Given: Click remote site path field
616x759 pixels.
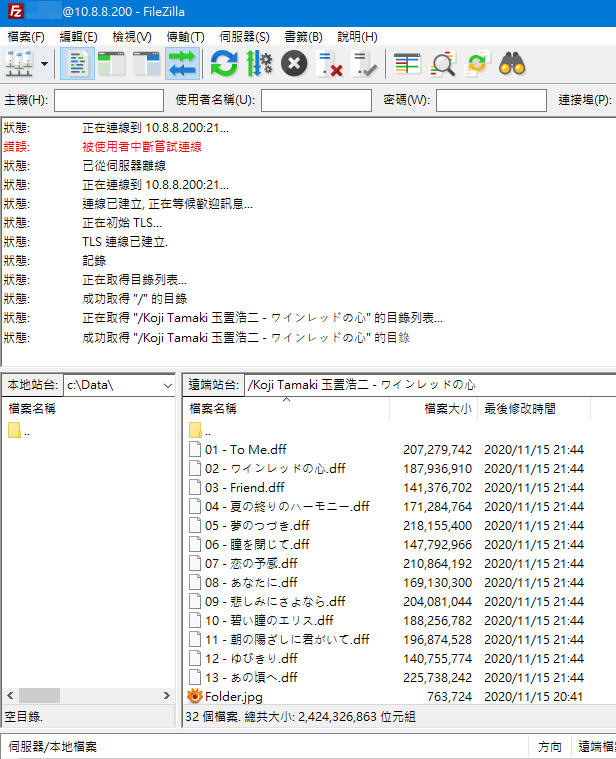Looking at the screenshot, I should (430, 385).
